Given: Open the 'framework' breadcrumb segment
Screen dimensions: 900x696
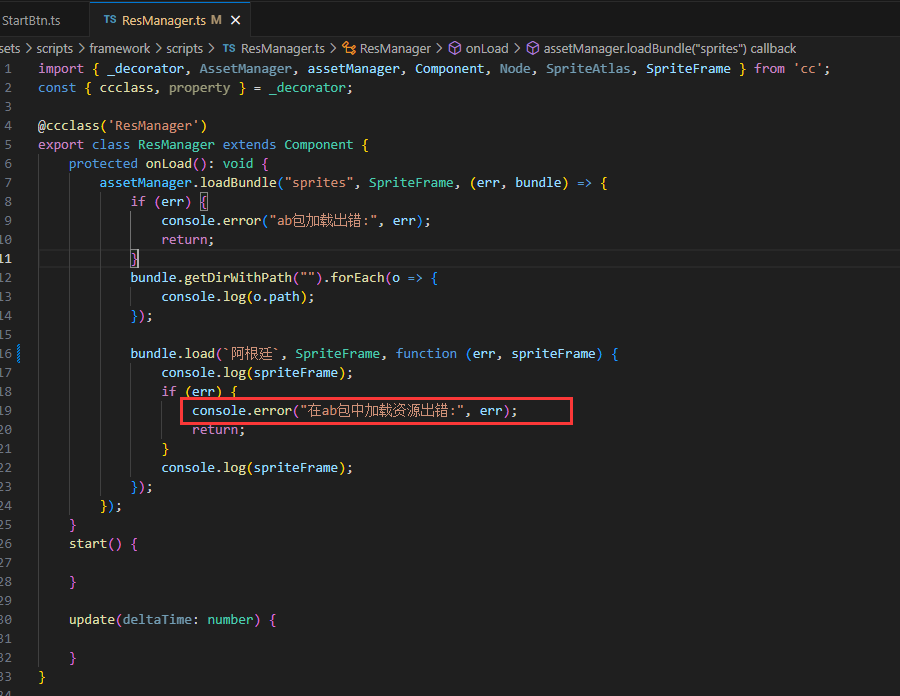Looking at the screenshot, I should (119, 49).
